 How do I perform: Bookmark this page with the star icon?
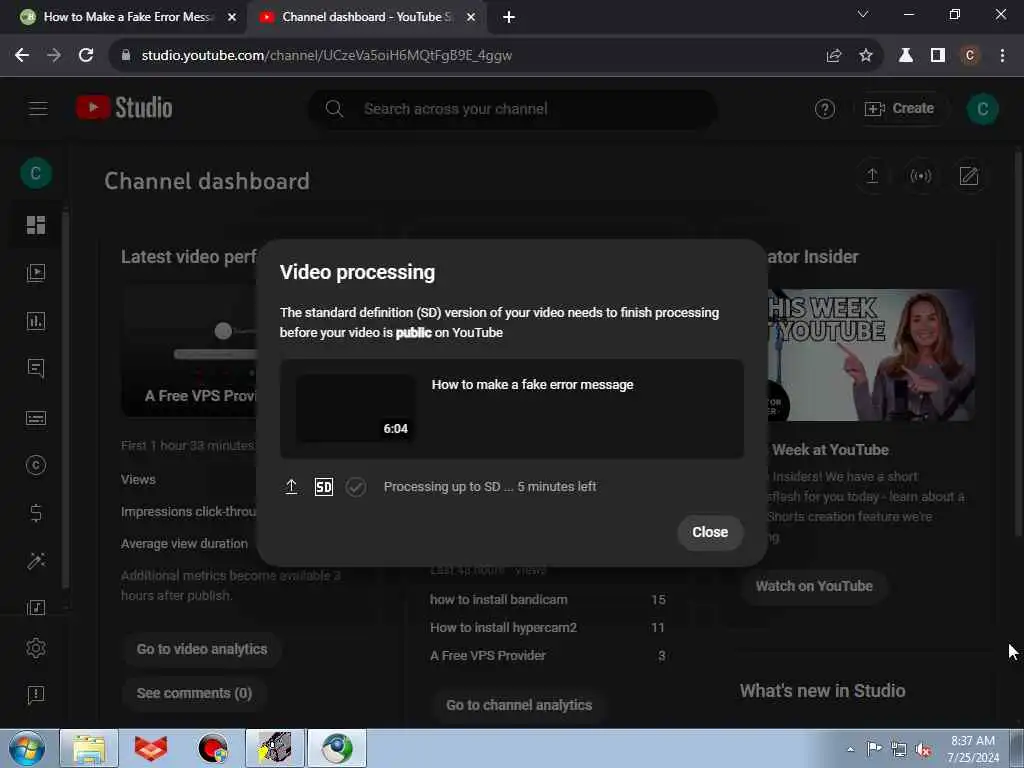tap(865, 56)
